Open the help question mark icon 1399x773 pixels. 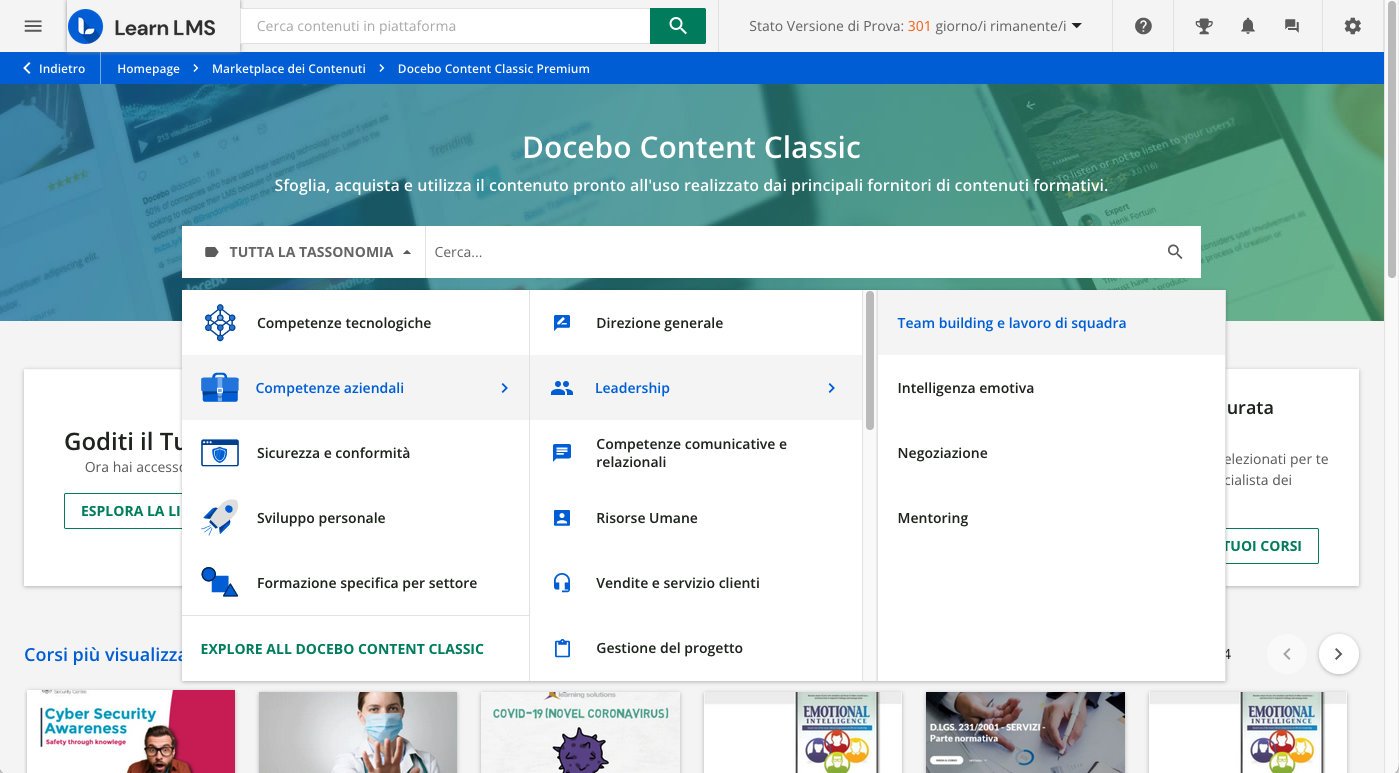(1143, 26)
